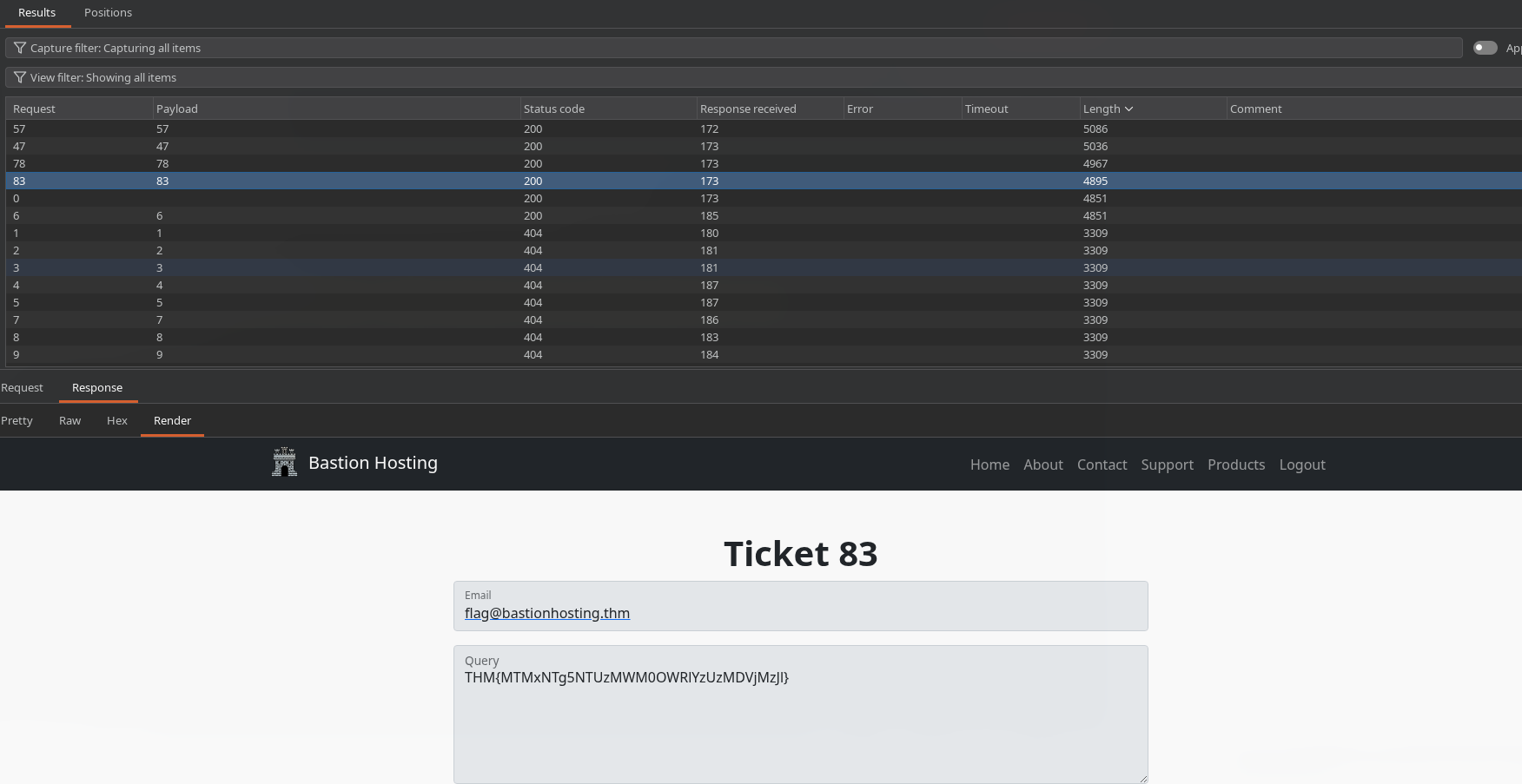Click length value 5036
Screen dimensions: 1522x784
click(x=1095, y=146)
